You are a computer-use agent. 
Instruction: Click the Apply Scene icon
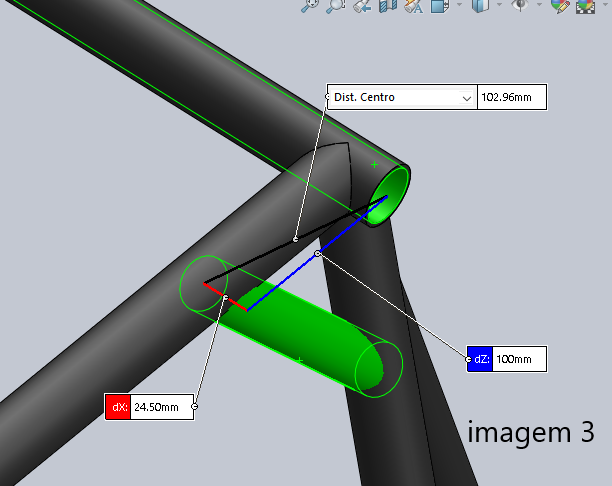(585, 6)
